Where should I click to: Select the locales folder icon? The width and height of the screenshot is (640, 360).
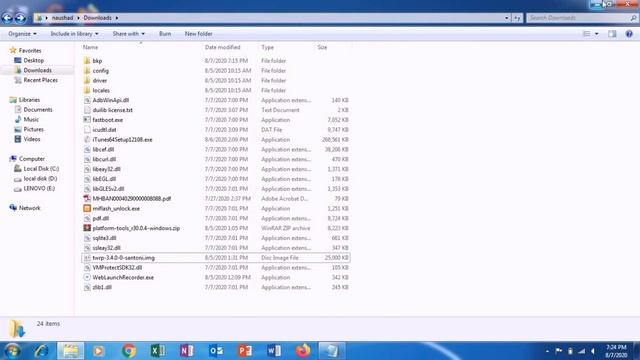pyautogui.click(x=87, y=90)
